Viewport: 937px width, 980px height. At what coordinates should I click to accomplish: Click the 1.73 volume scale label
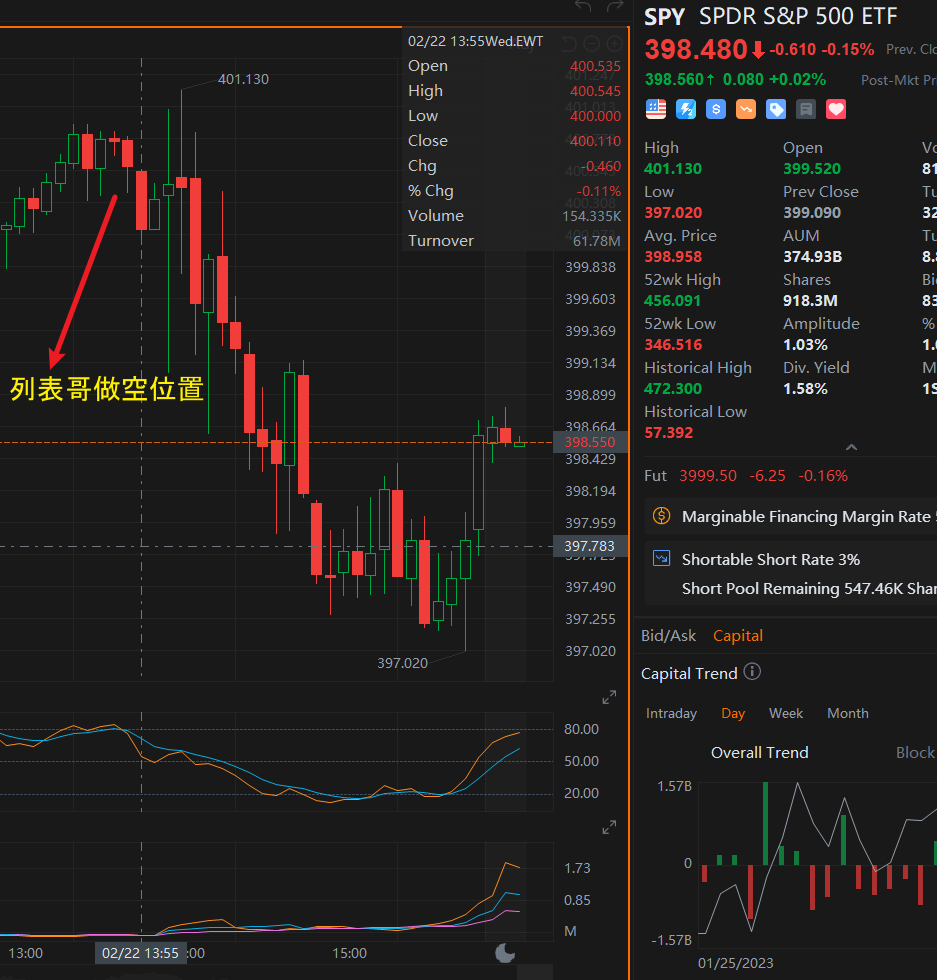pos(577,868)
